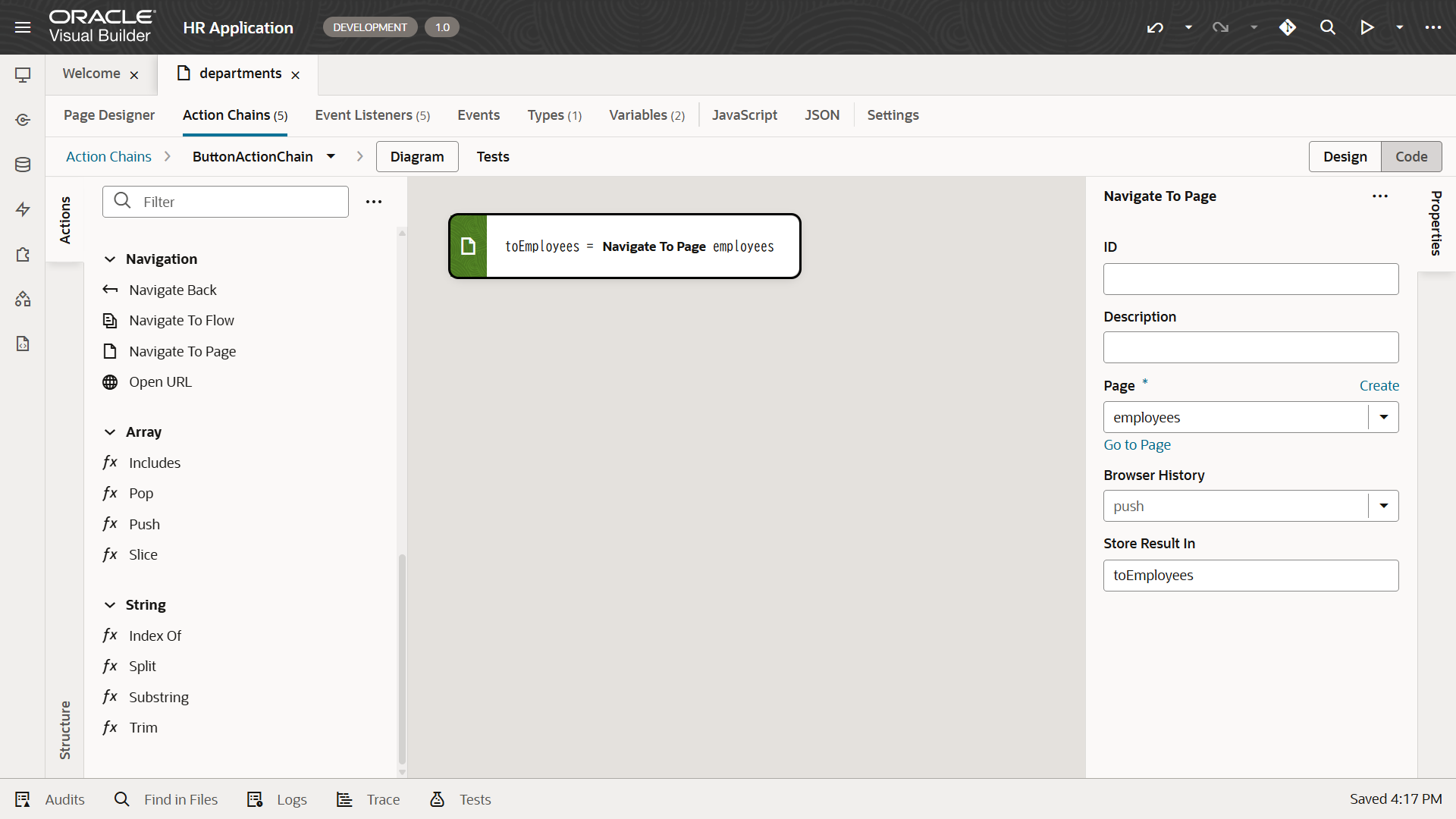Select the Diagram view toggle

pos(417,156)
